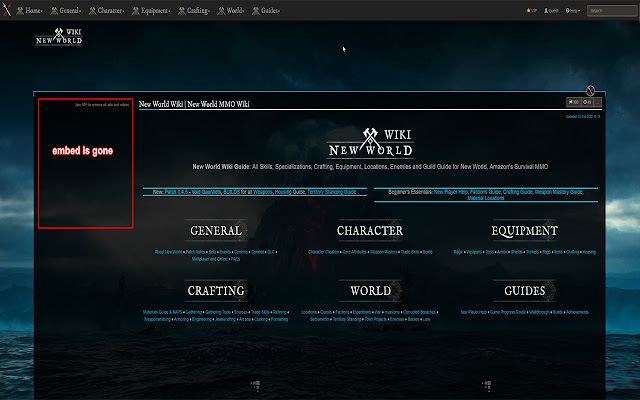Open the comments count button
This screenshot has width=640, height=400.
[x=573, y=102]
